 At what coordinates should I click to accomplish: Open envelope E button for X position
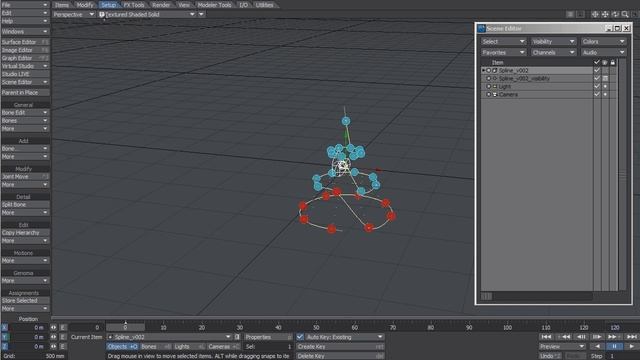(x=63, y=327)
